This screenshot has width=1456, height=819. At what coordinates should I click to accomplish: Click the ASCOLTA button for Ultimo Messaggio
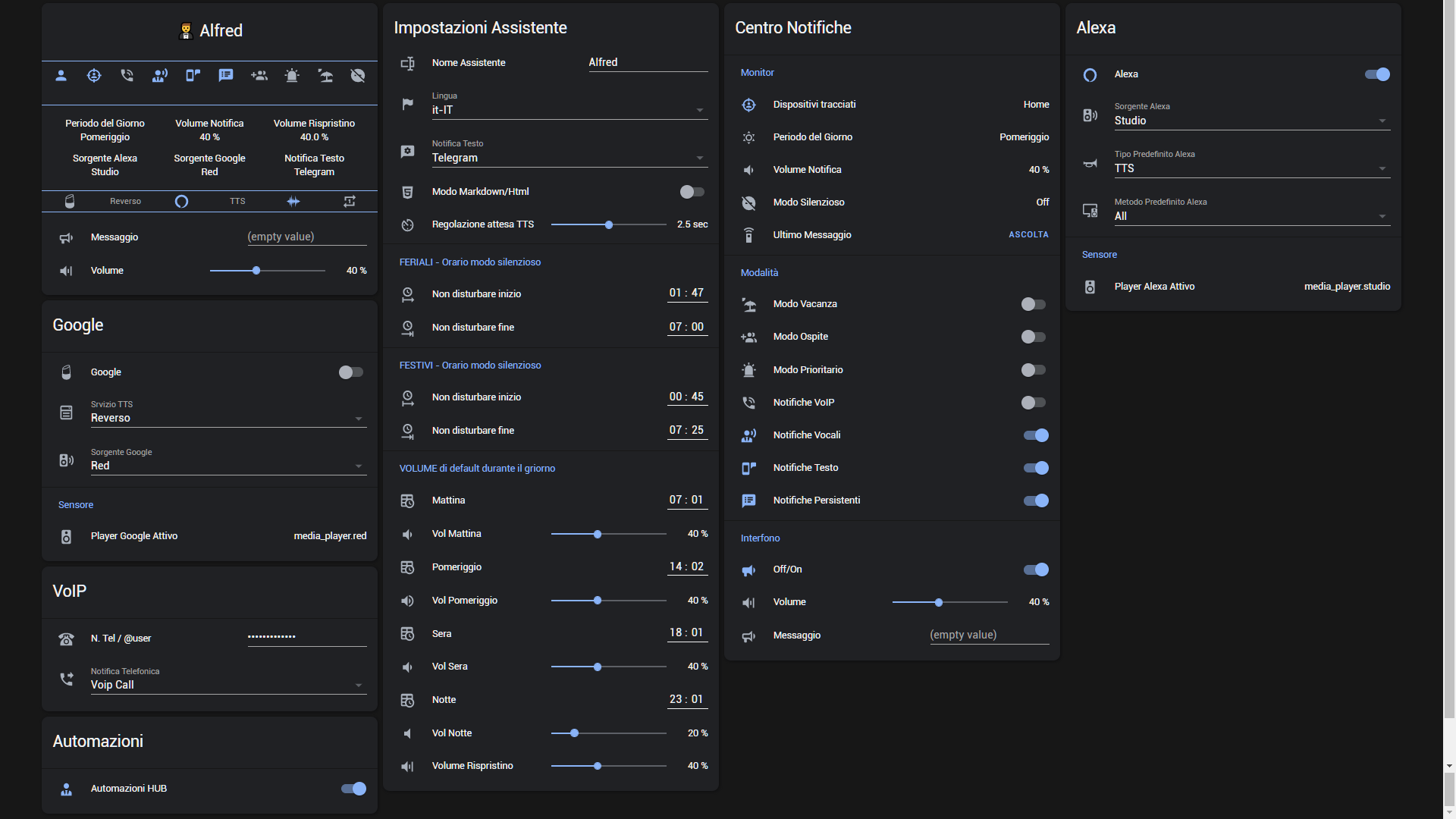(x=1028, y=235)
